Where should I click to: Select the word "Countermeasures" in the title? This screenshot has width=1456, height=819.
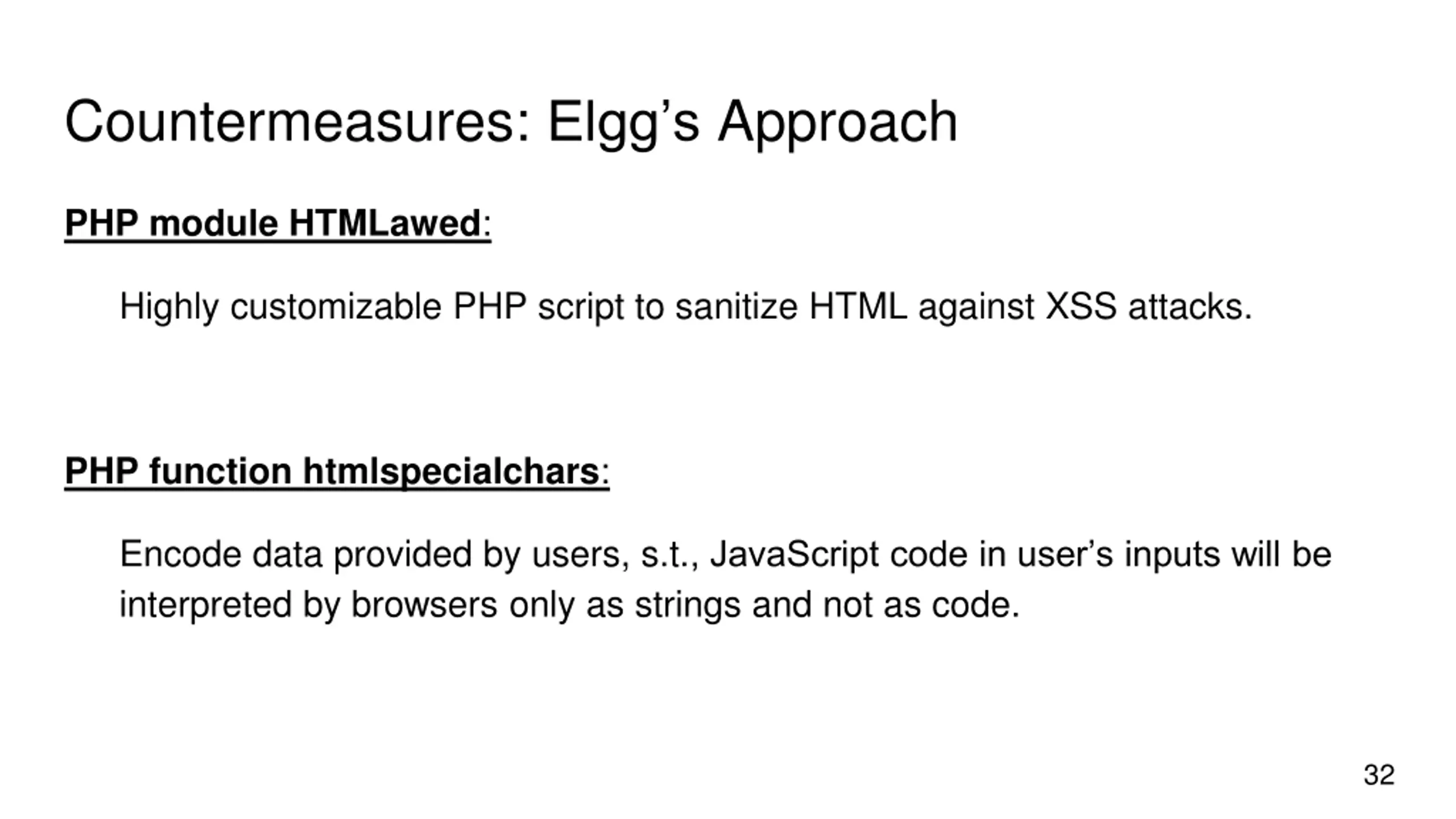click(x=297, y=122)
